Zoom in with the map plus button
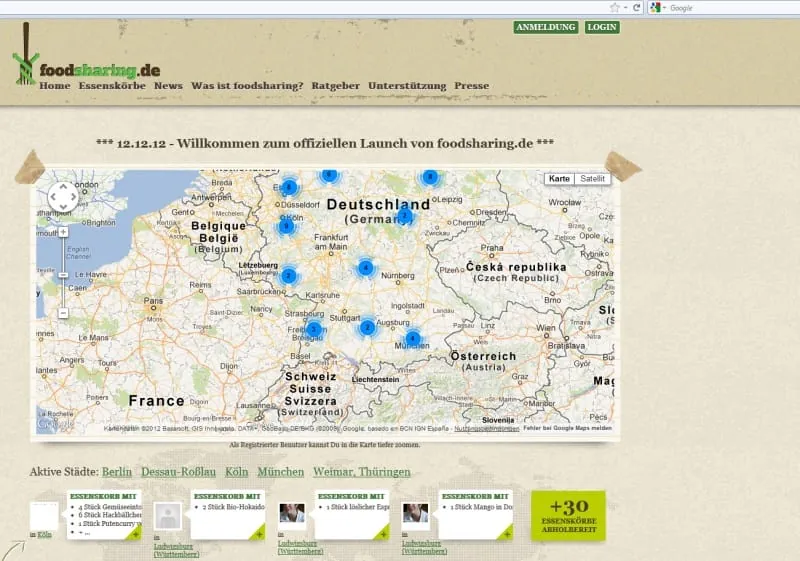The height and width of the screenshot is (561, 800). click(x=63, y=232)
